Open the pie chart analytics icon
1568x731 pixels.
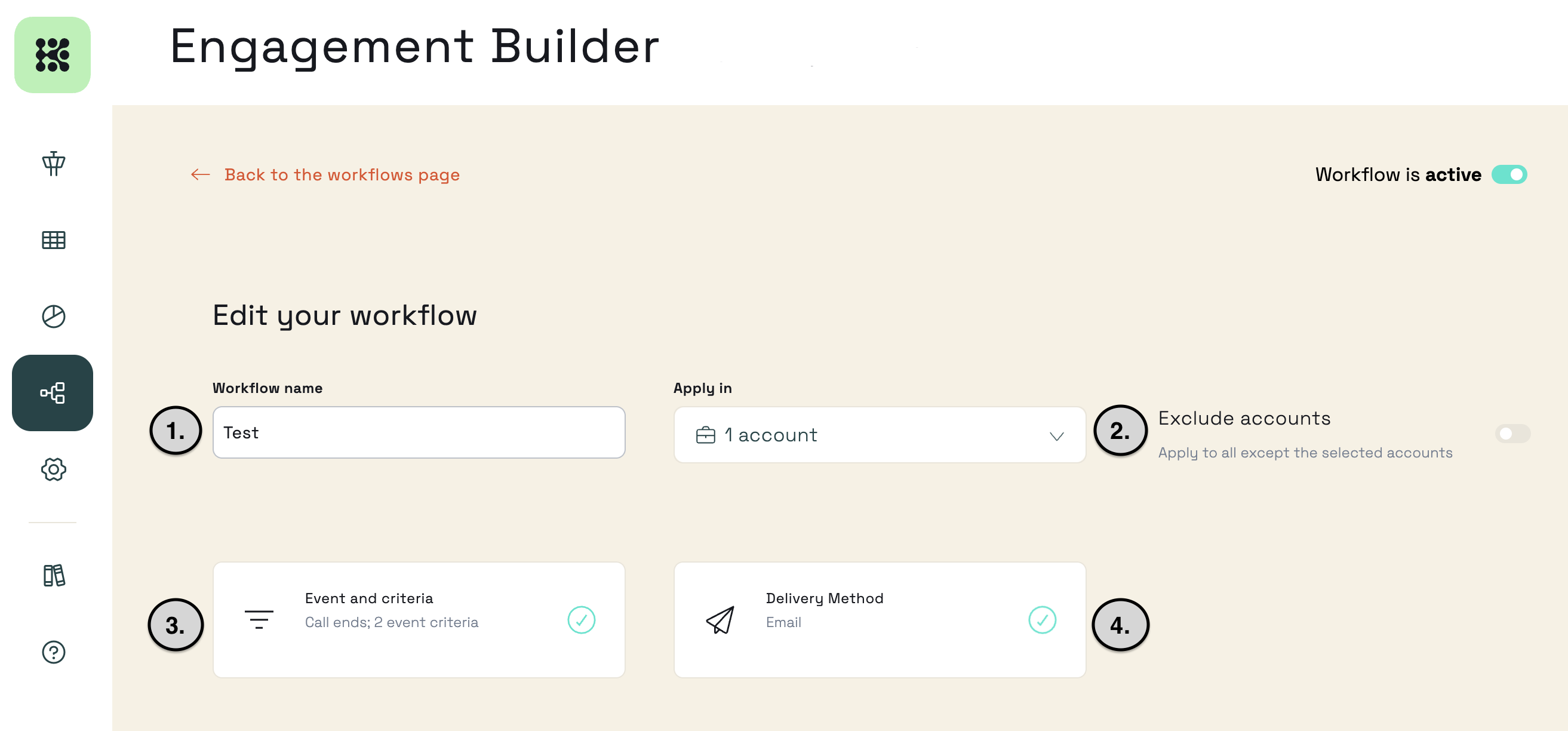coord(54,317)
